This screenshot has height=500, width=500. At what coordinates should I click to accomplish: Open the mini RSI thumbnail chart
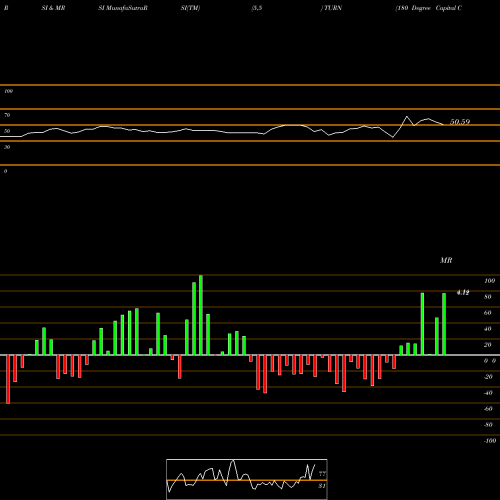tap(247, 479)
